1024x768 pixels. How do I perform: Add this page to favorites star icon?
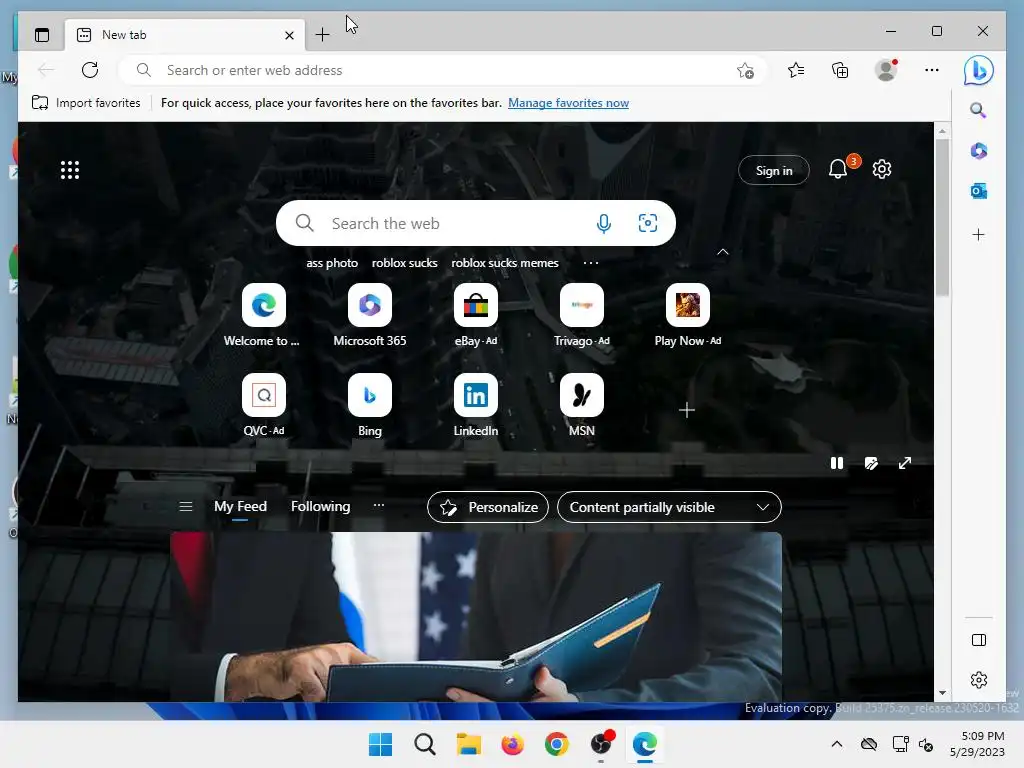pos(745,71)
